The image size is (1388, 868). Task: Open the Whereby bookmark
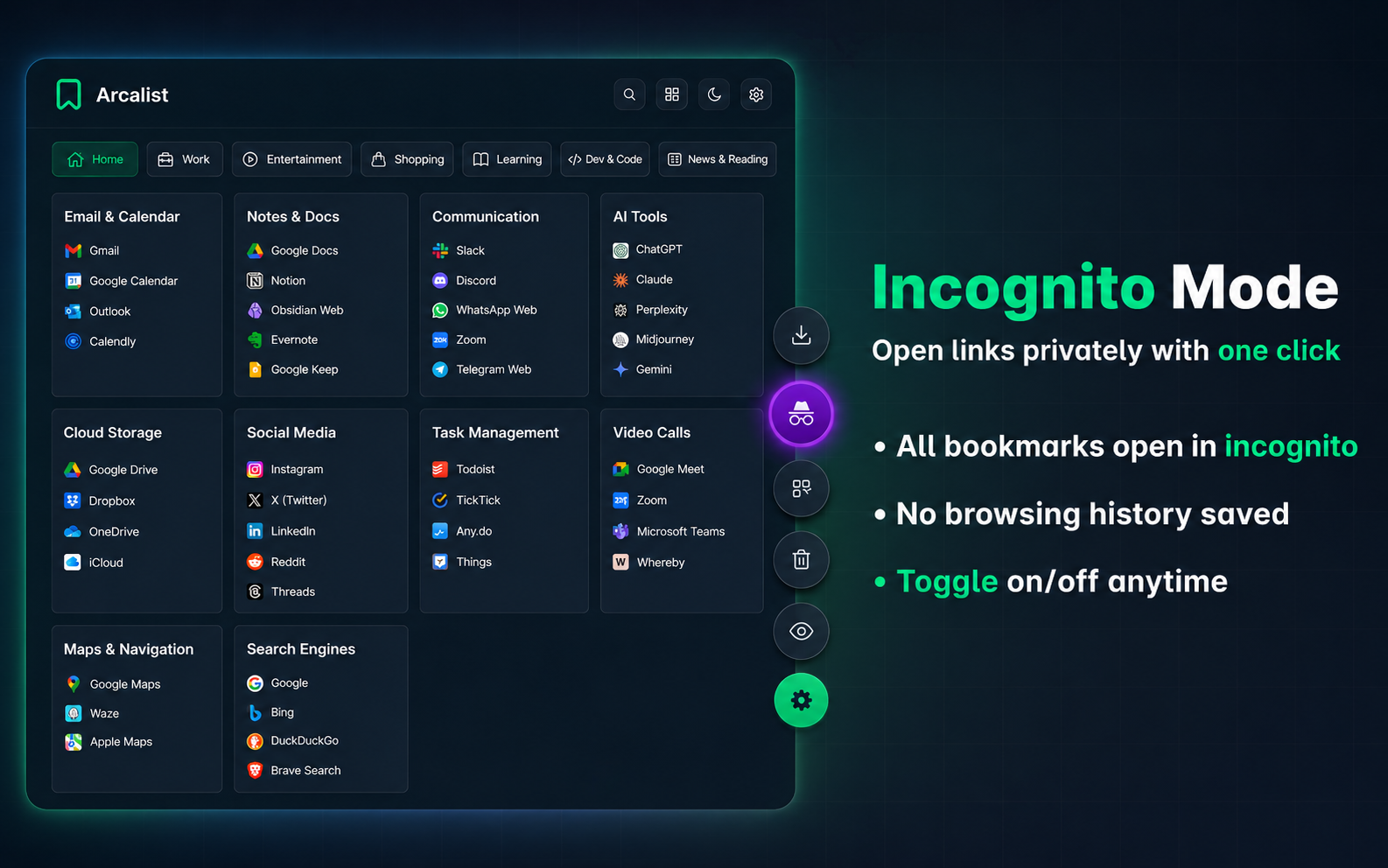[x=648, y=563]
